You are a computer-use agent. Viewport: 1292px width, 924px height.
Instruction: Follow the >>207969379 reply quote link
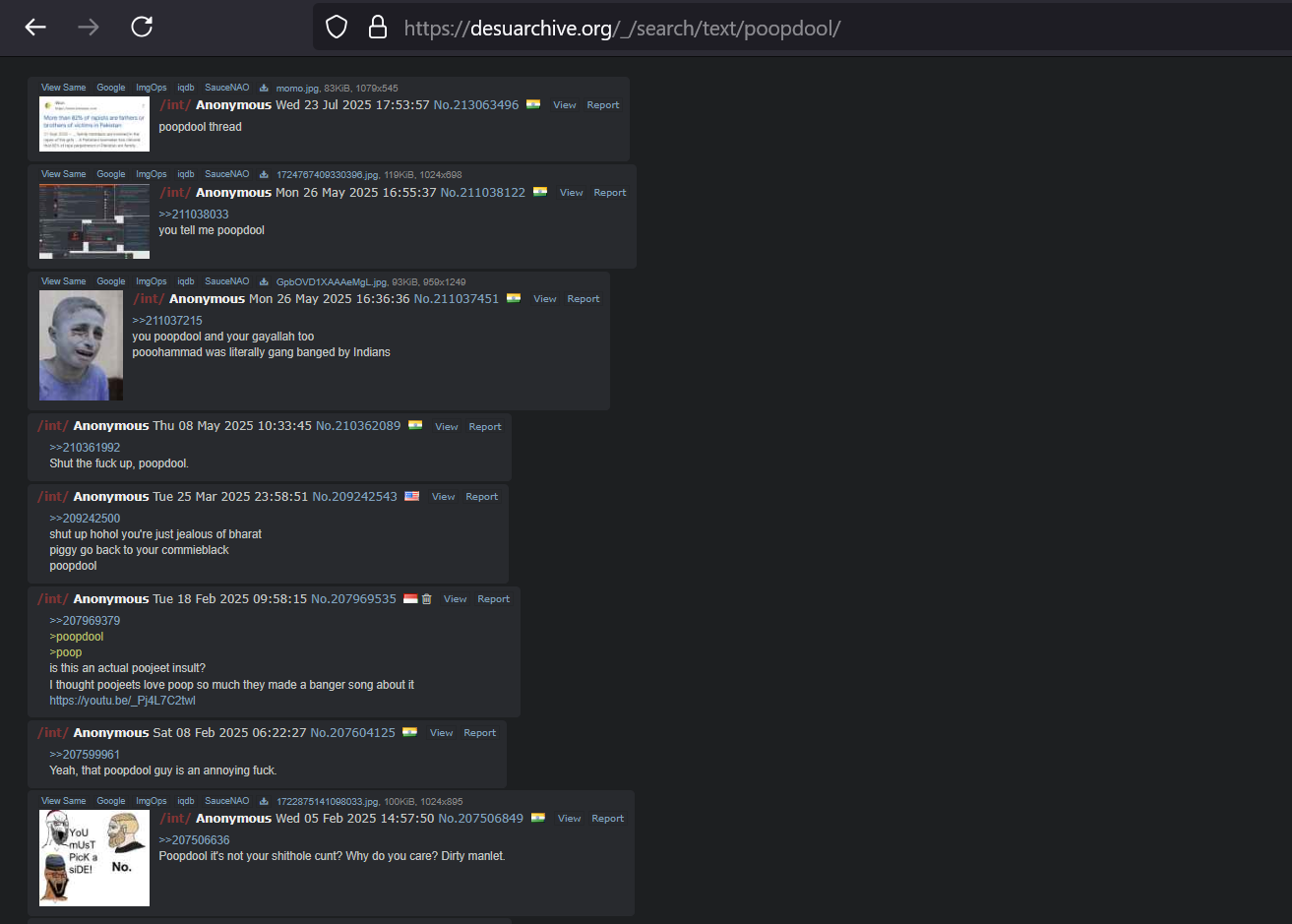pyautogui.click(x=85, y=621)
